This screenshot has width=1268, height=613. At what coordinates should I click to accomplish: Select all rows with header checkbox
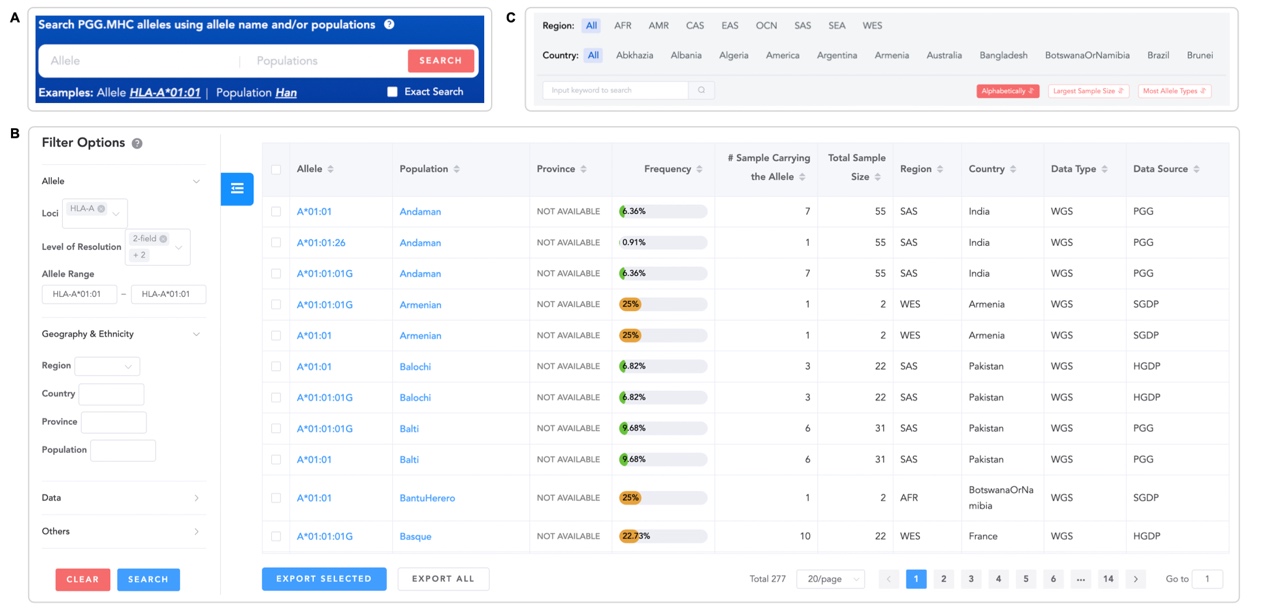276,170
